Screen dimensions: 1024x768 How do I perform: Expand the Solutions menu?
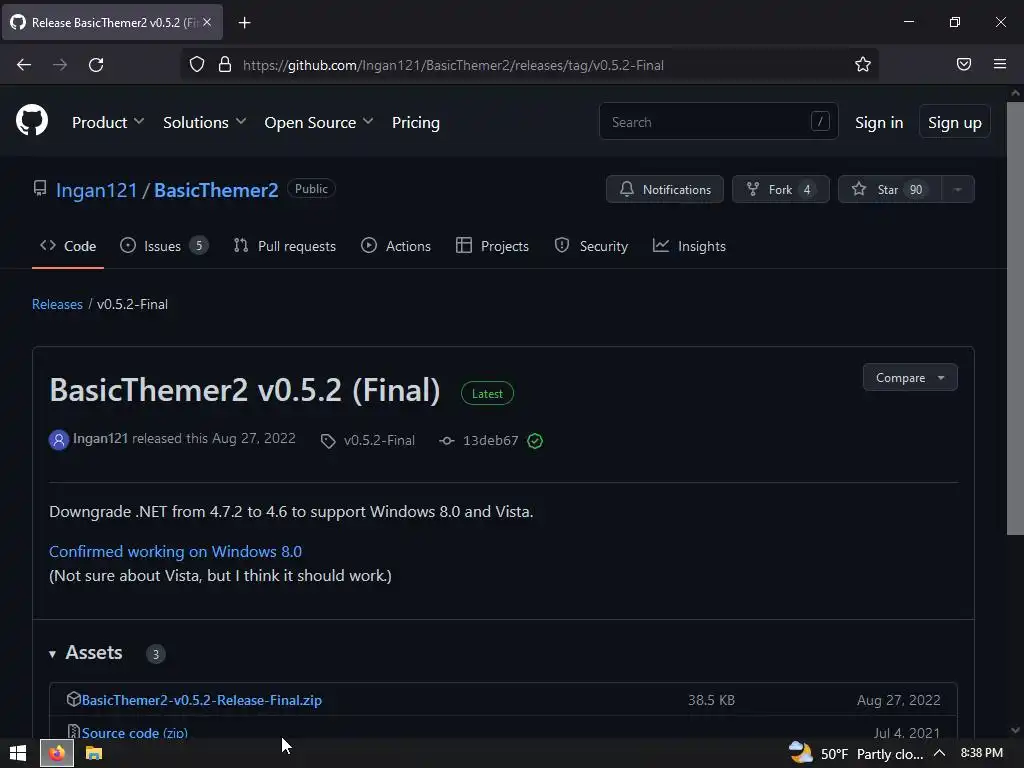pos(204,122)
